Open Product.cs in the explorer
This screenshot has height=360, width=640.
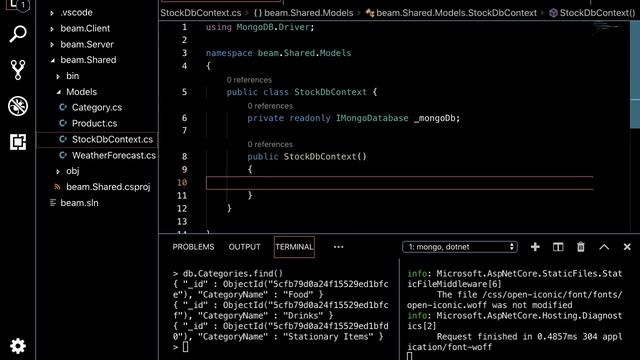[x=94, y=123]
